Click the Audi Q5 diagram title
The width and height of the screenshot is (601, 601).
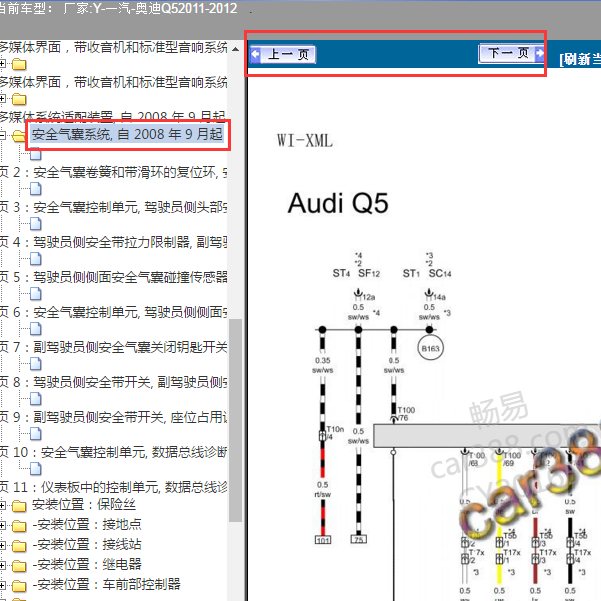tap(338, 203)
